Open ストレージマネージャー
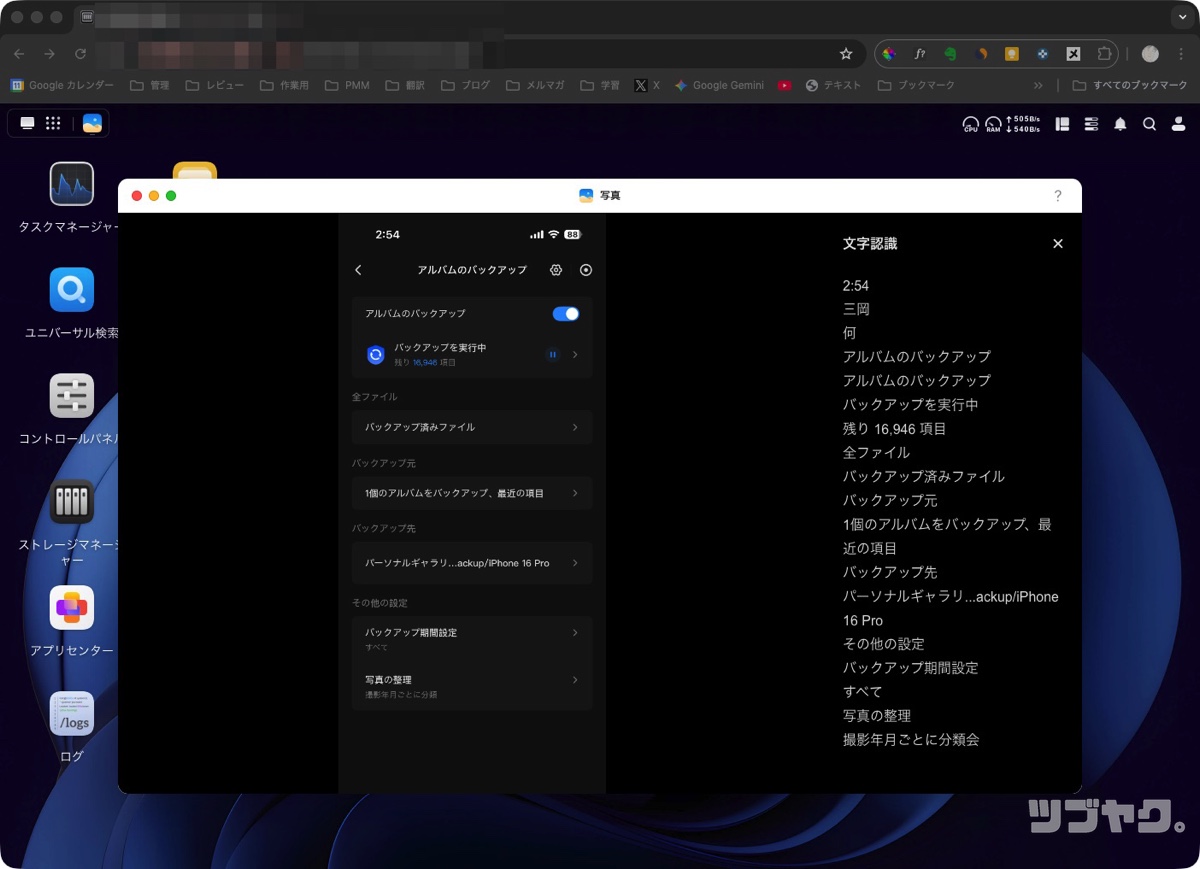Viewport: 1200px width, 869px height. 70,502
